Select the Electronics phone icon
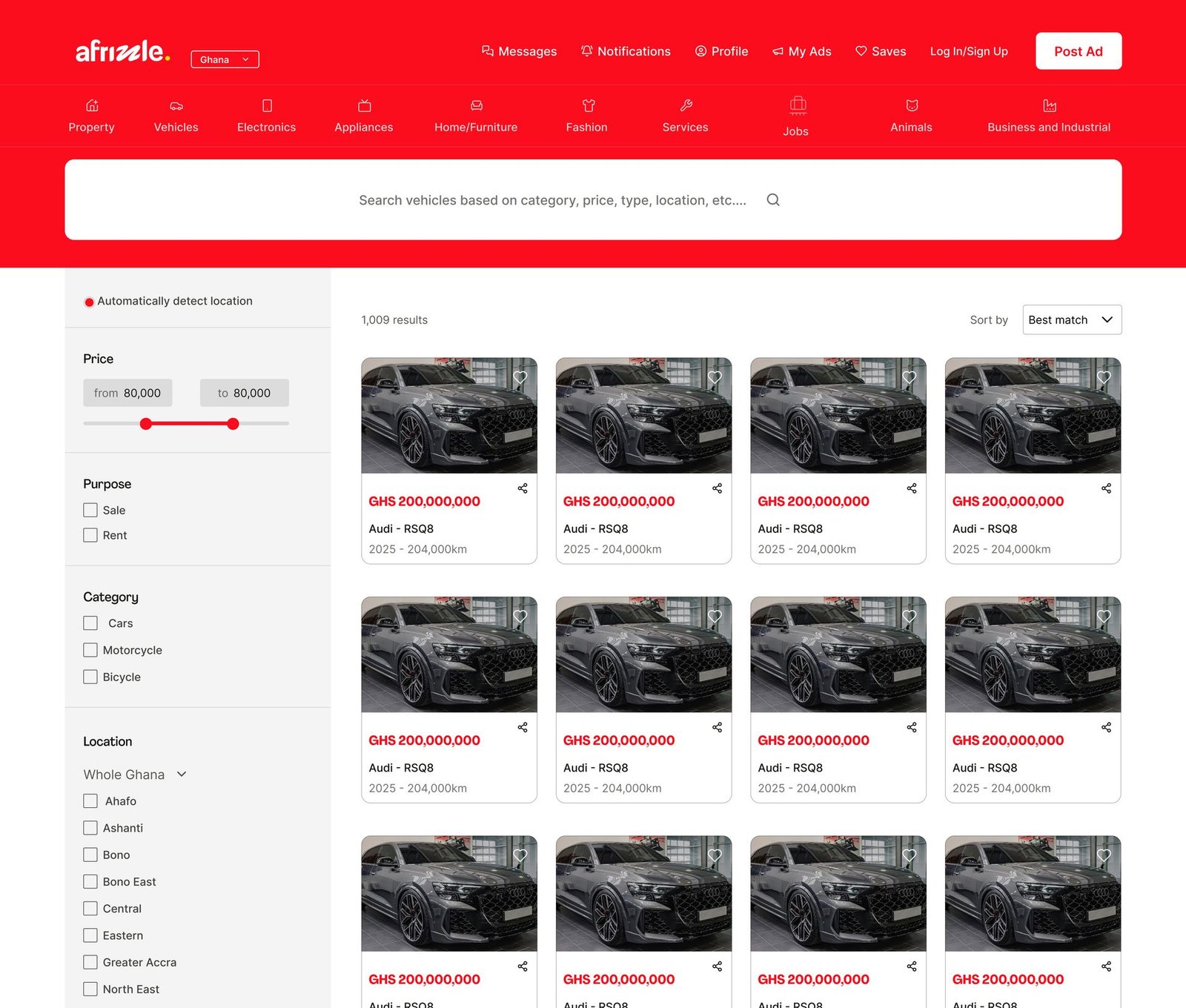Image resolution: width=1186 pixels, height=1008 pixels. tap(267, 105)
